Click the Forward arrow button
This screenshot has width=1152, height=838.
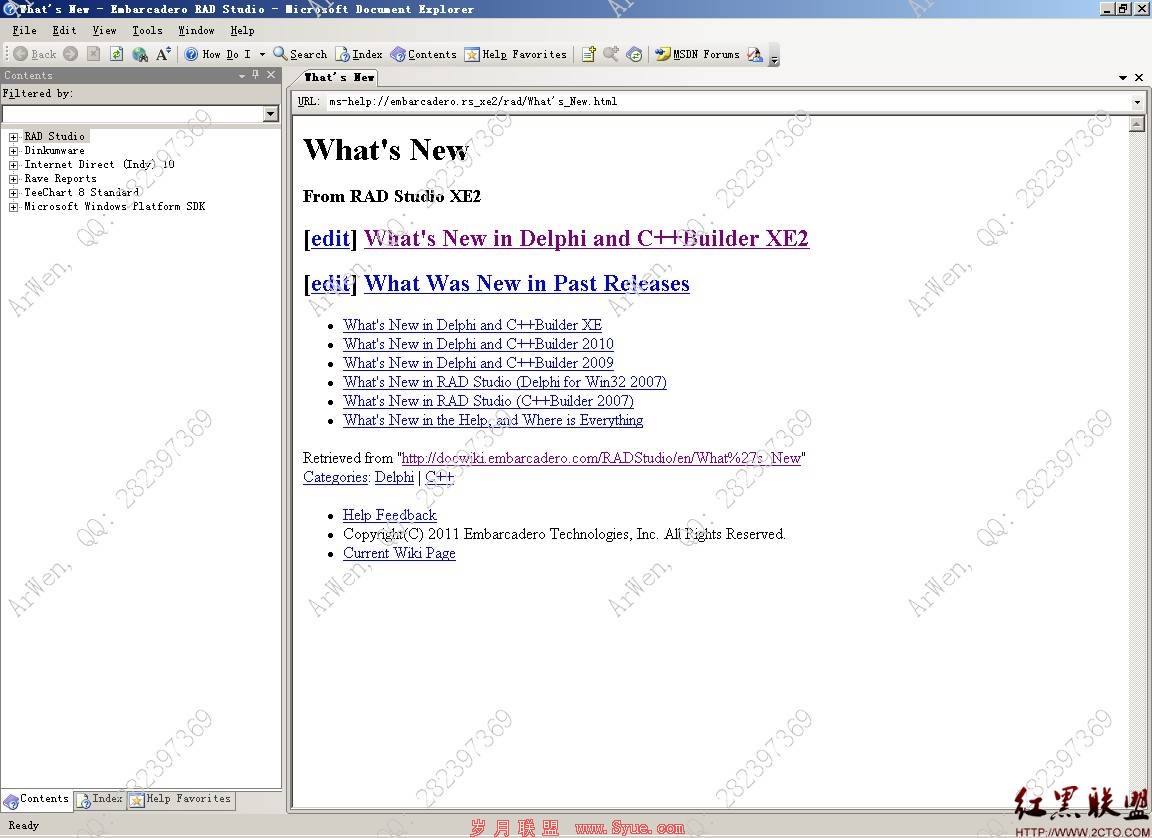pyautogui.click(x=71, y=54)
